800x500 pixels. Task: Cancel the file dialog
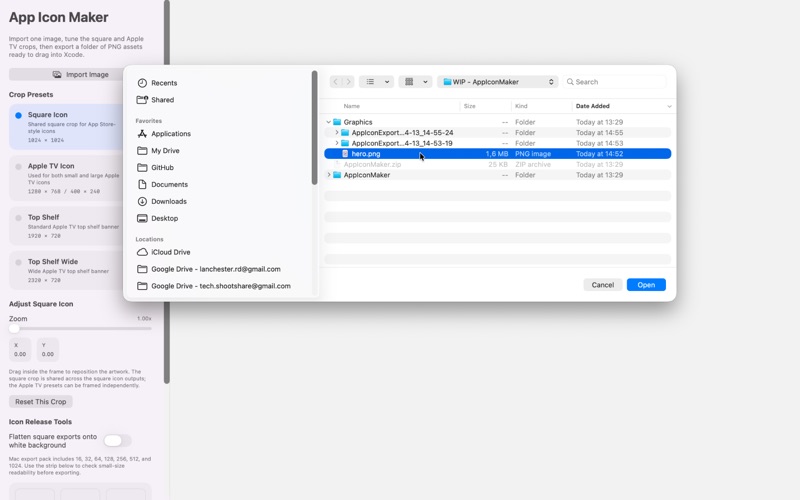(603, 285)
